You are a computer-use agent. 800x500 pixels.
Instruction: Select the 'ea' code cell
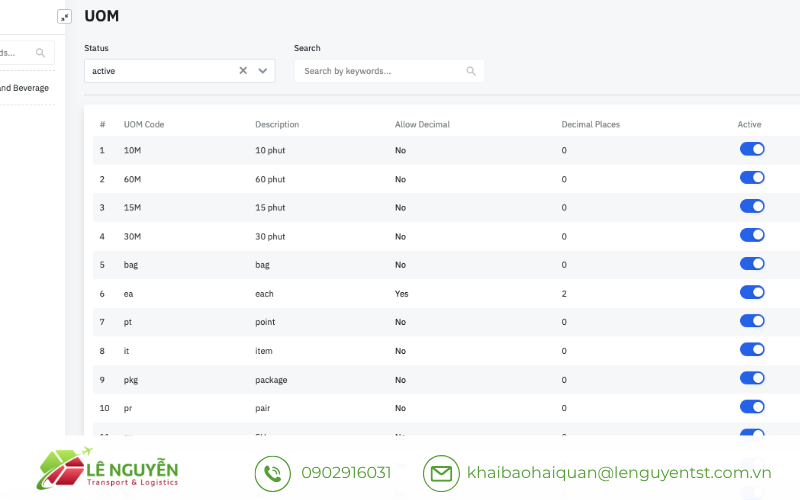pyautogui.click(x=128, y=293)
